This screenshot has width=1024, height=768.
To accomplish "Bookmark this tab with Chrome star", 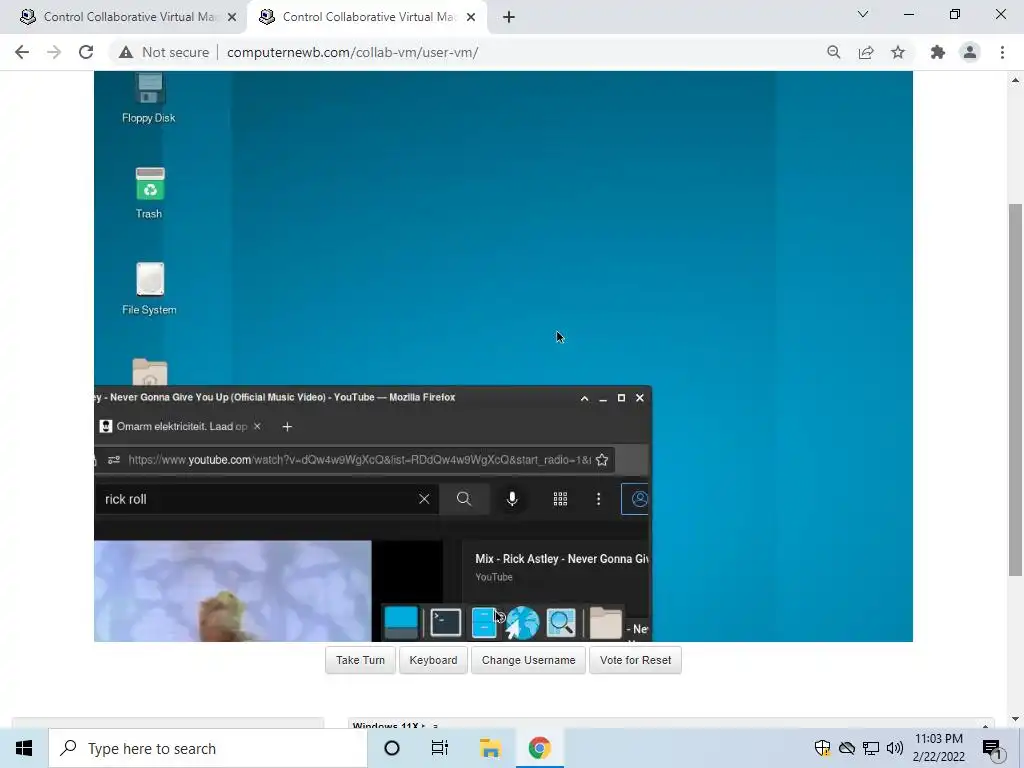I will point(898,52).
